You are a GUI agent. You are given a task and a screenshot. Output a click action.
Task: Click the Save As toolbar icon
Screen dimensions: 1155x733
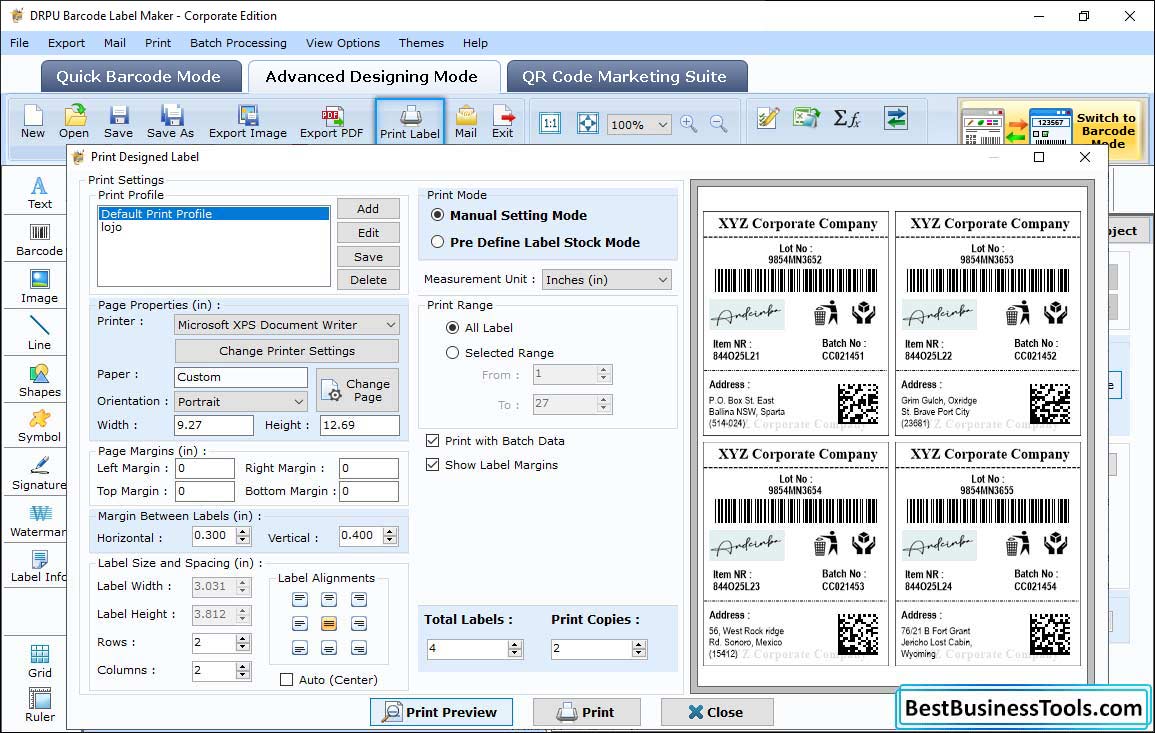(x=170, y=122)
